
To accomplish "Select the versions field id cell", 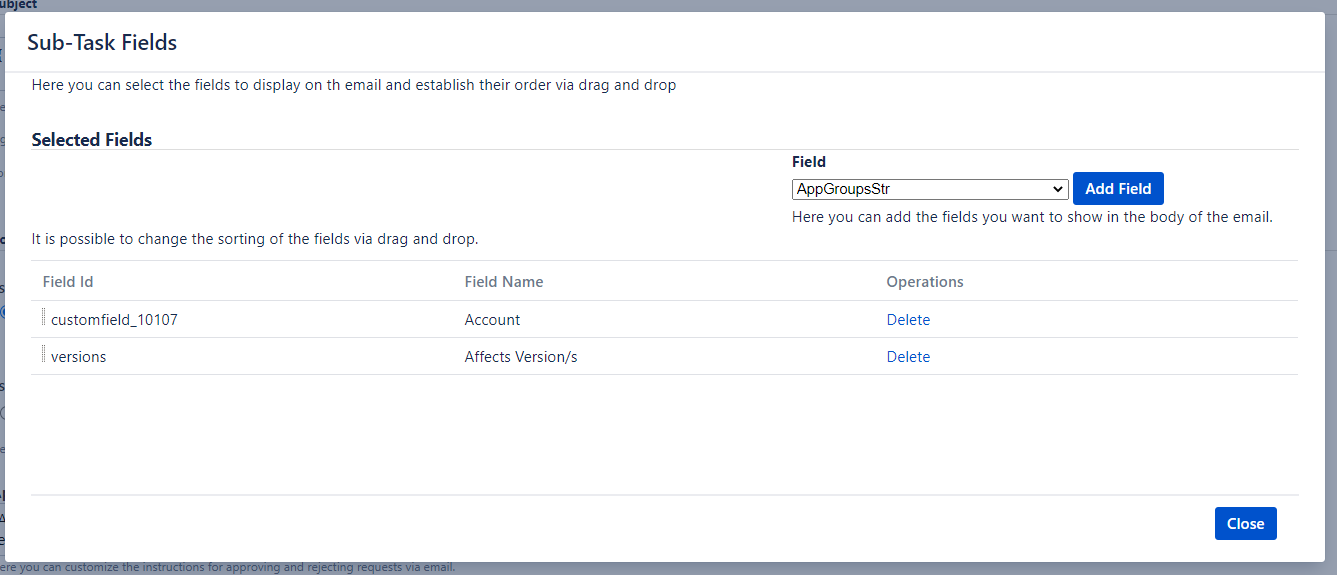I will [78, 357].
